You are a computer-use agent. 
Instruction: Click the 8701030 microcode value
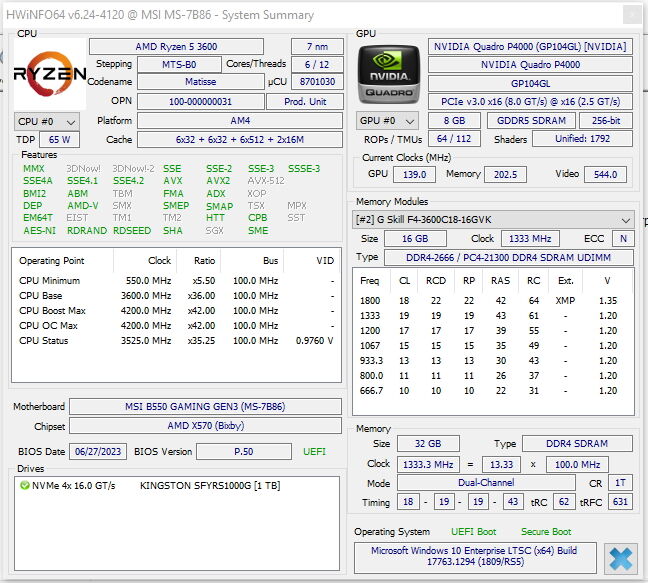point(317,82)
